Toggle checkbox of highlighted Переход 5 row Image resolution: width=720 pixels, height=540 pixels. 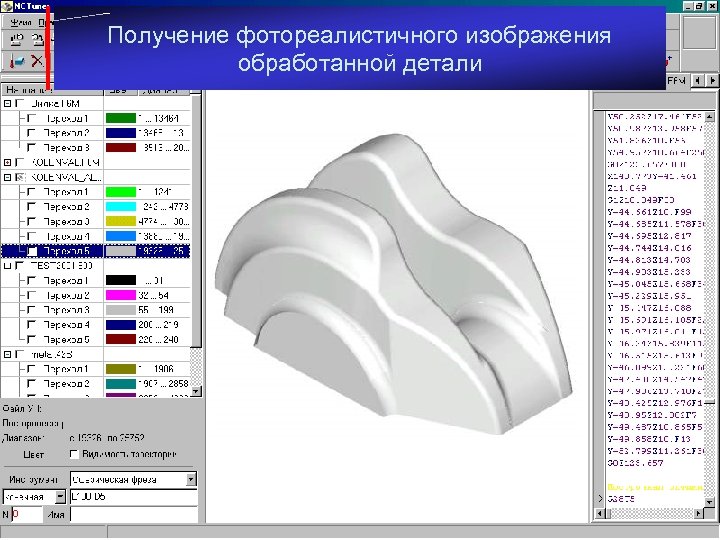point(32,251)
